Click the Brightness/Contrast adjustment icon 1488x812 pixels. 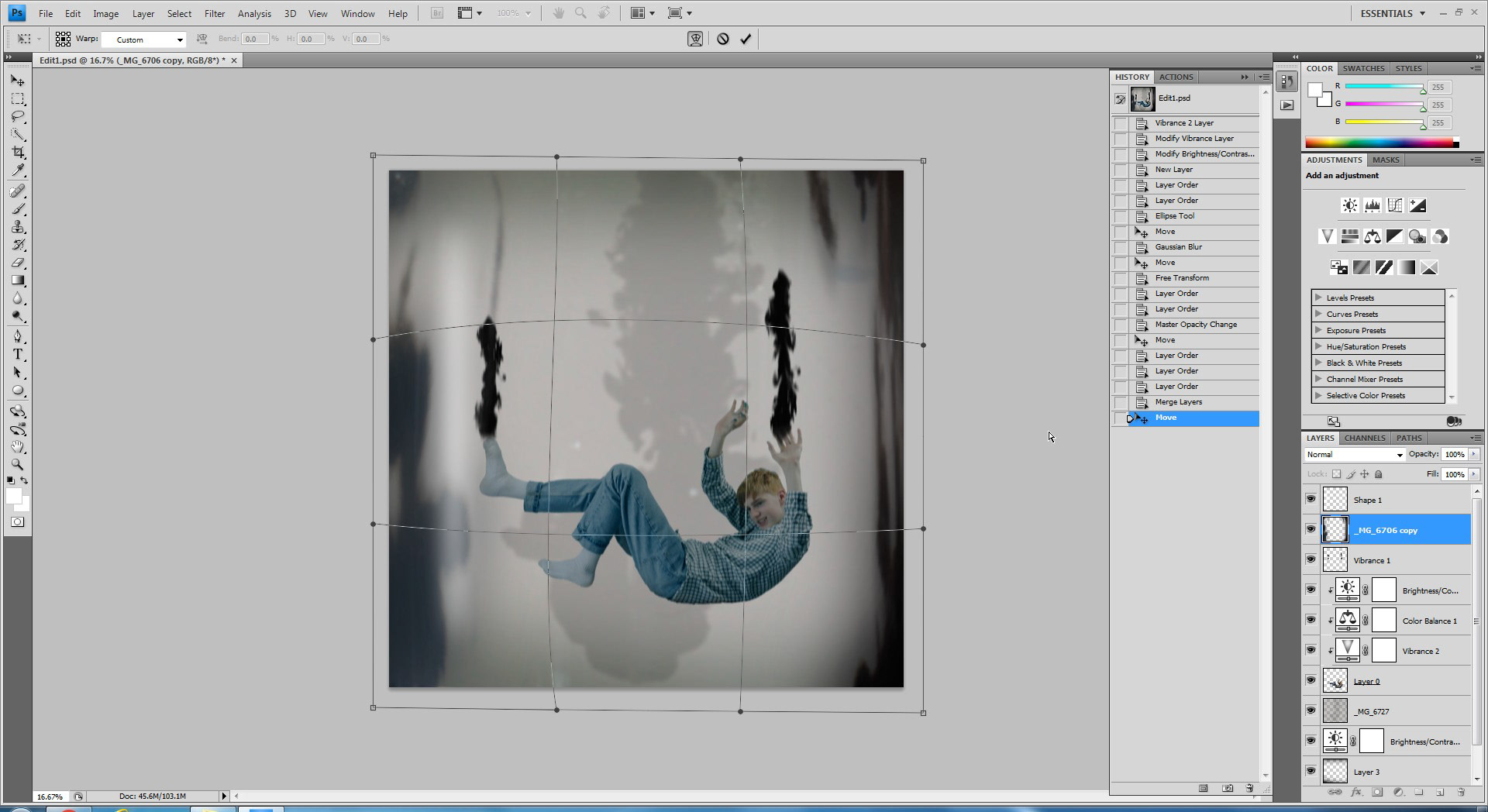click(1349, 205)
